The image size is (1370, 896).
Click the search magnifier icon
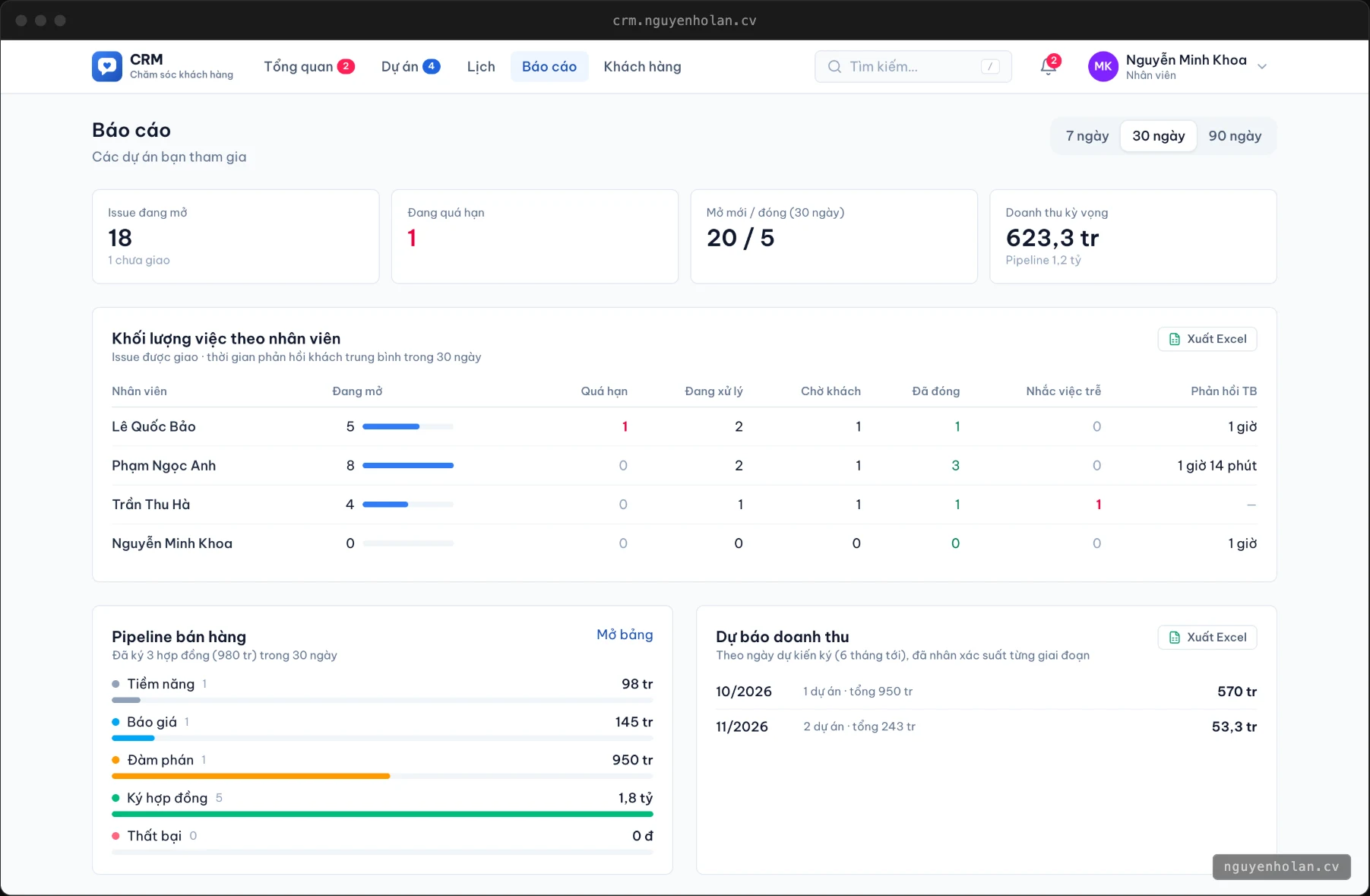click(x=834, y=67)
